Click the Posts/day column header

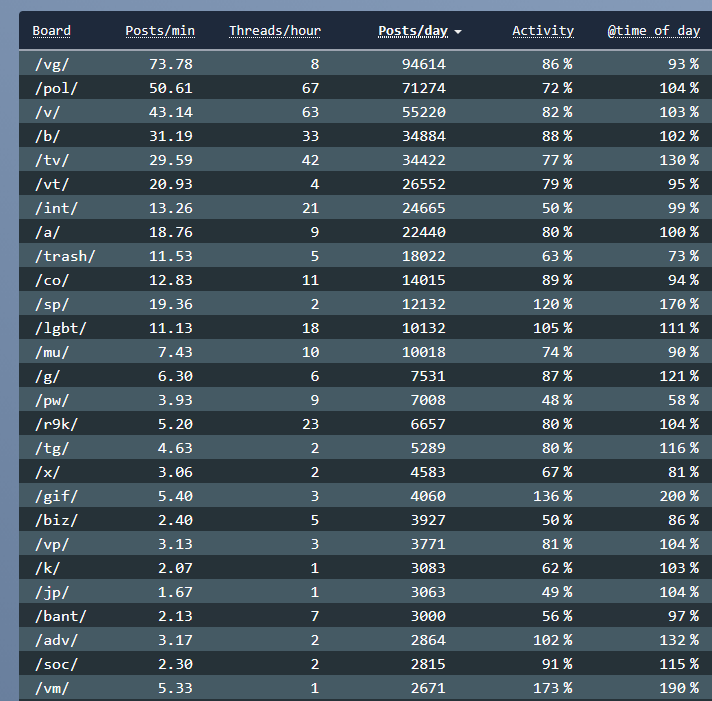(413, 31)
